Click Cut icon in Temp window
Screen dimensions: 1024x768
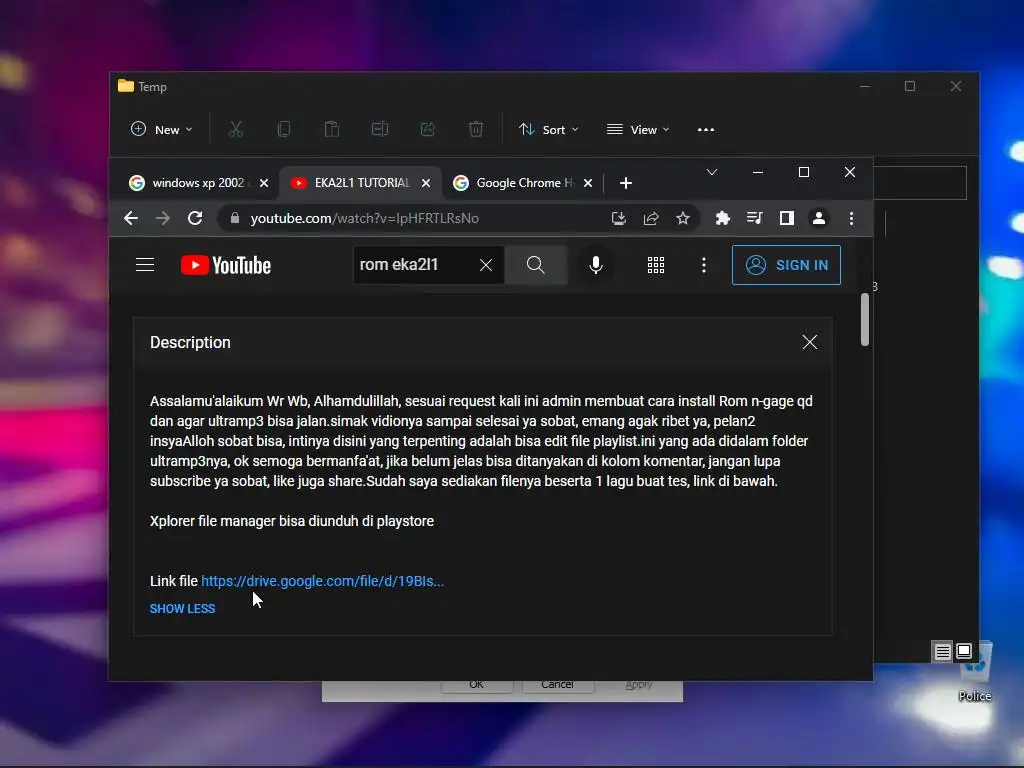[x=236, y=129]
